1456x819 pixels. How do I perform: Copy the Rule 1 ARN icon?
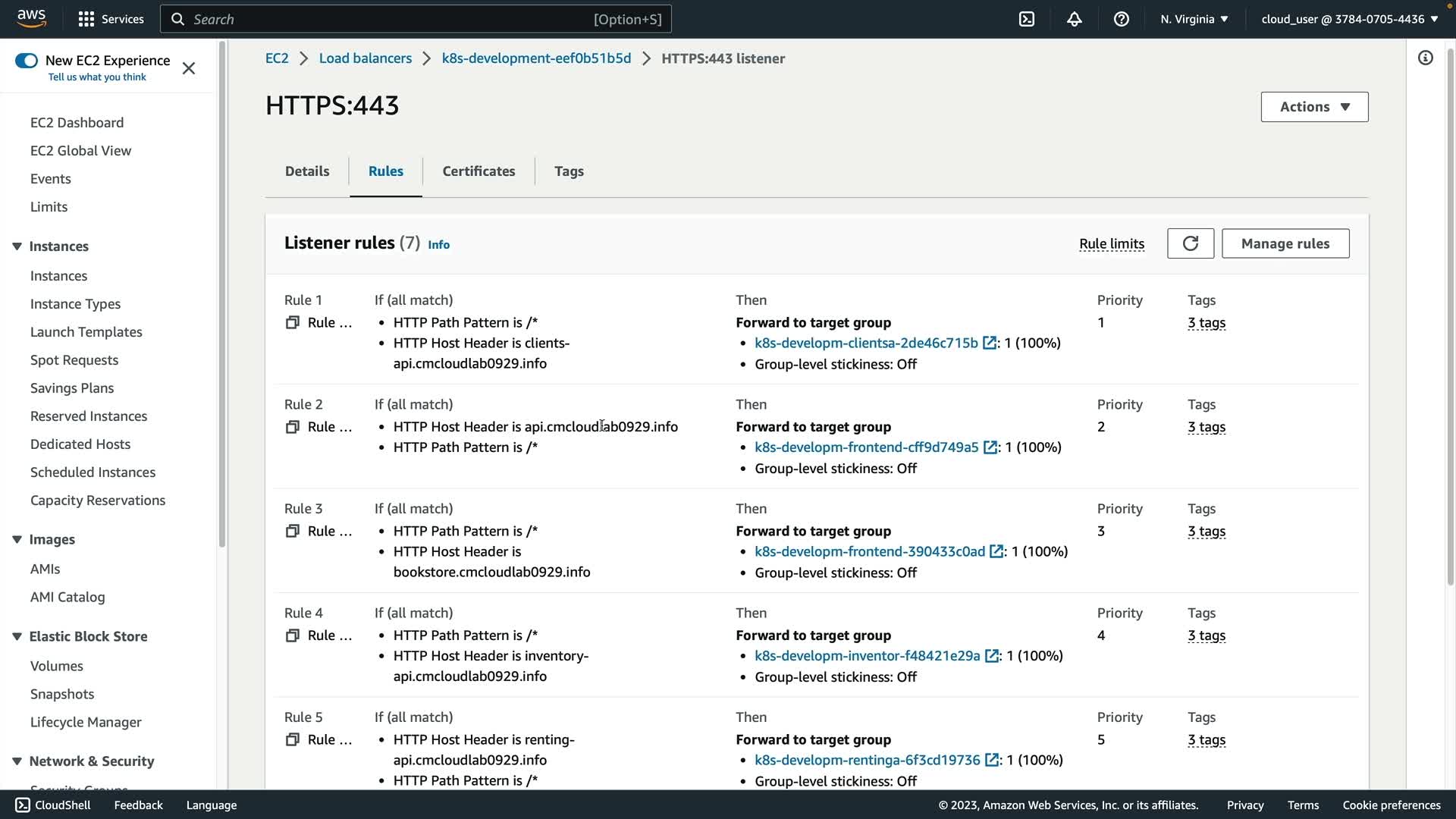(292, 323)
